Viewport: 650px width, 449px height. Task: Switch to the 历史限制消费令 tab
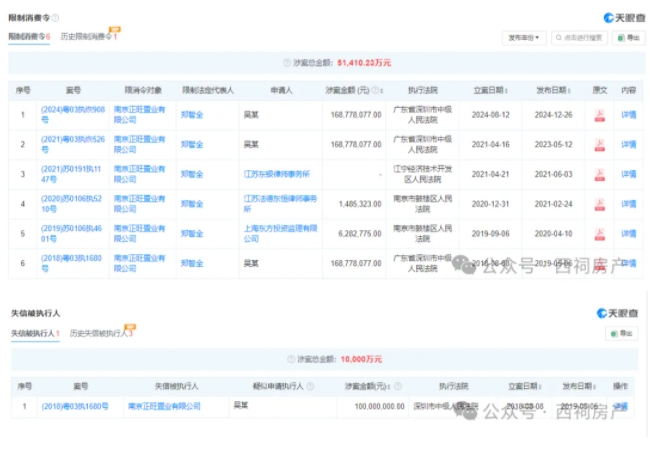pos(87,37)
